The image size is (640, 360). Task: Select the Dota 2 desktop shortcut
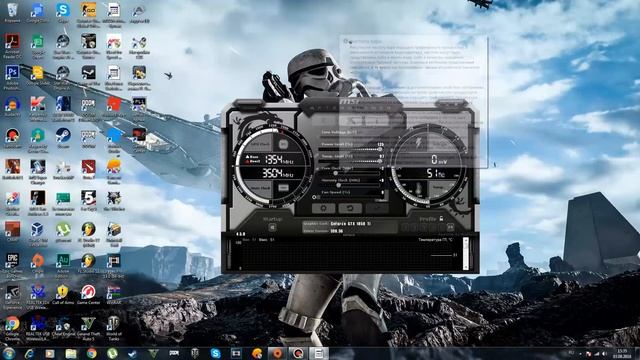pyautogui.click(x=88, y=169)
